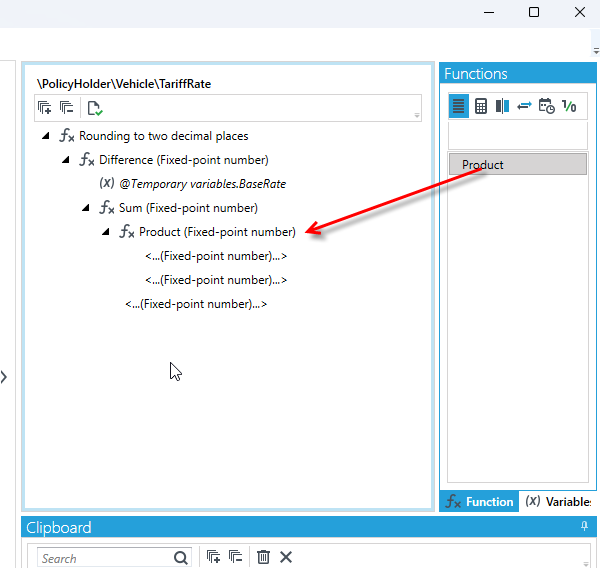Screen dimensions: 600x568
Task: Select Sum (Fixed-point number) row
Action: click(188, 208)
